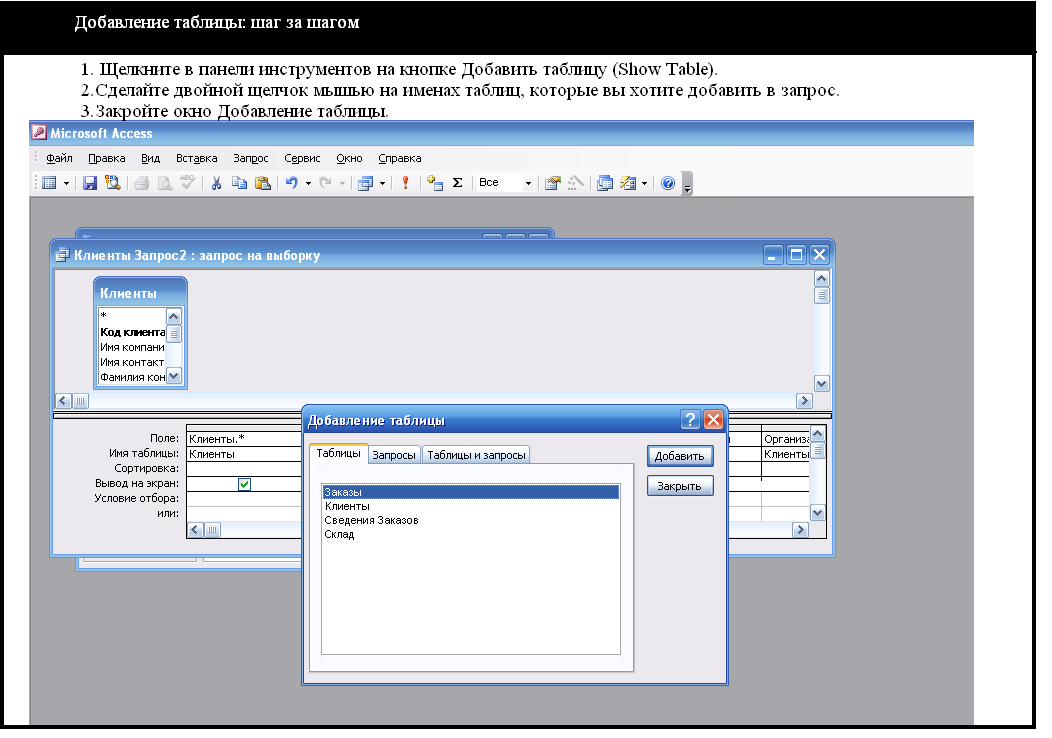Open the Окно menu
This screenshot has width=1052, height=738.
point(350,158)
